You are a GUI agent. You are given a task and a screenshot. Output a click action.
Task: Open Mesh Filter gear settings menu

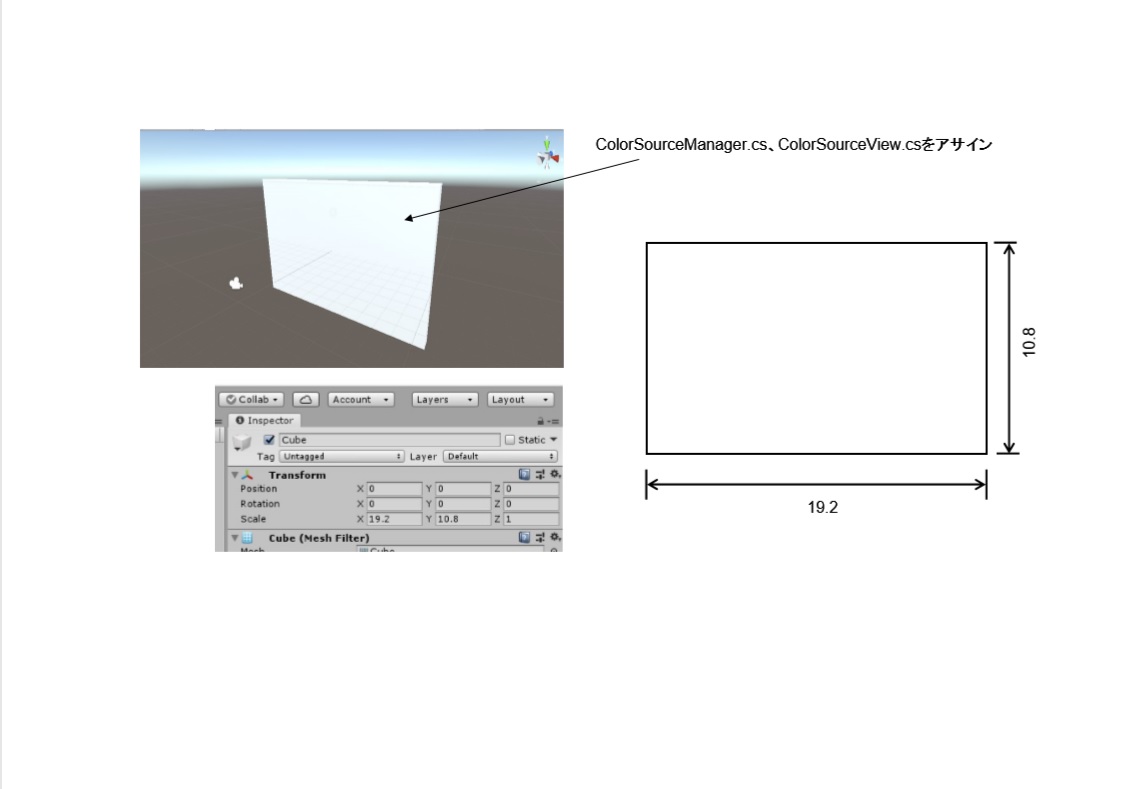pos(555,537)
